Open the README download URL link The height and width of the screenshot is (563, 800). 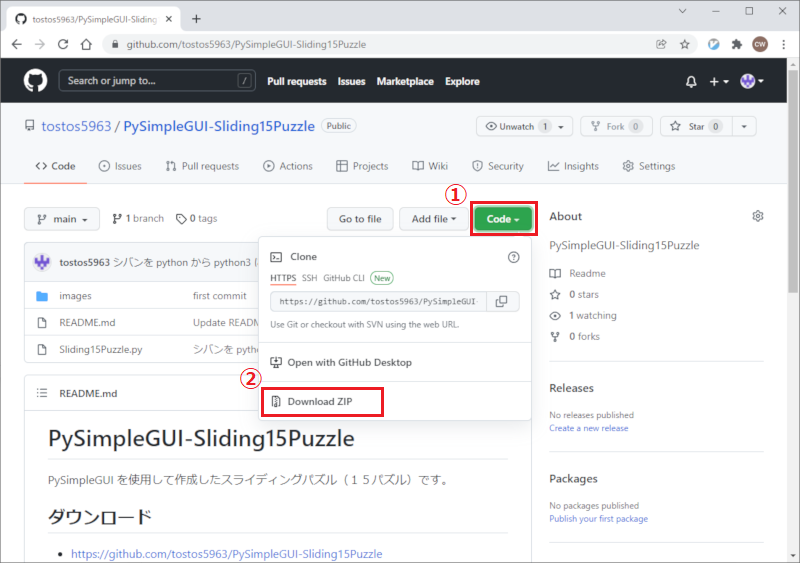pyautogui.click(x=227, y=554)
